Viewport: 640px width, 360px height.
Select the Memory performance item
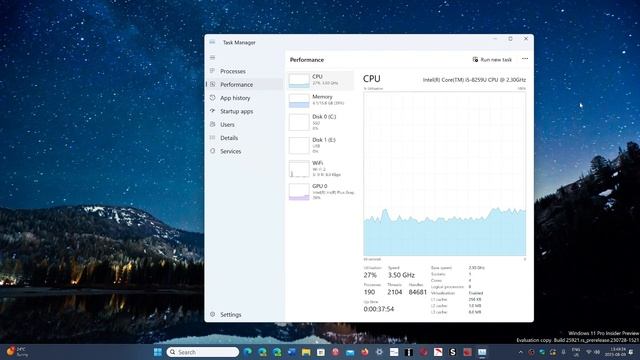click(x=320, y=100)
